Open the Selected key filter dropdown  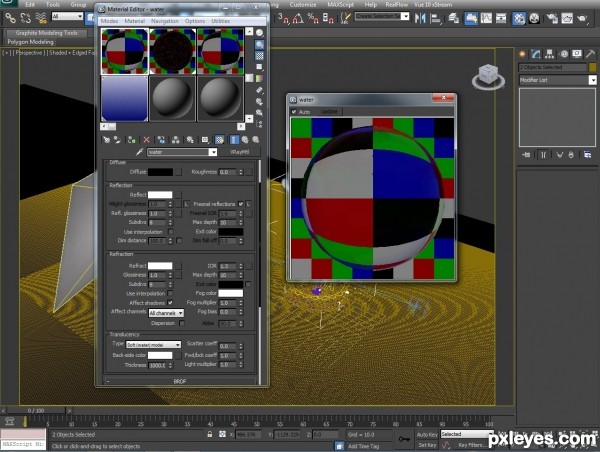point(467,434)
